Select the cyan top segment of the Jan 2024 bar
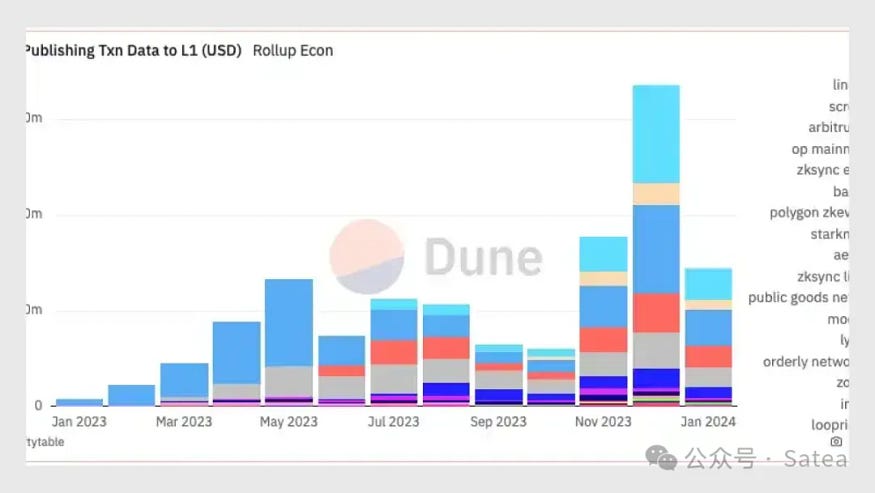This screenshot has height=493, width=875. click(708, 284)
